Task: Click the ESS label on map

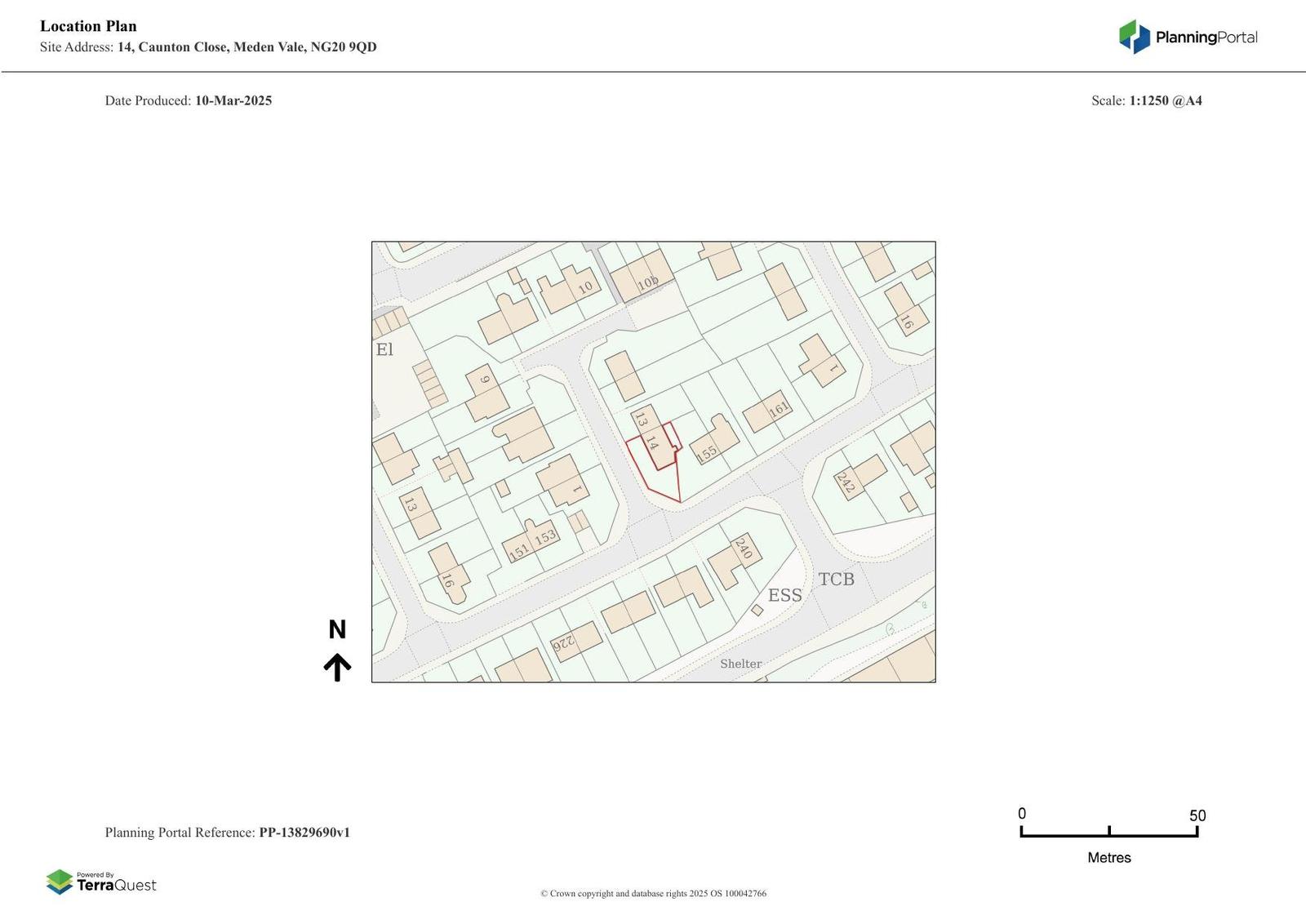Action: point(785,595)
